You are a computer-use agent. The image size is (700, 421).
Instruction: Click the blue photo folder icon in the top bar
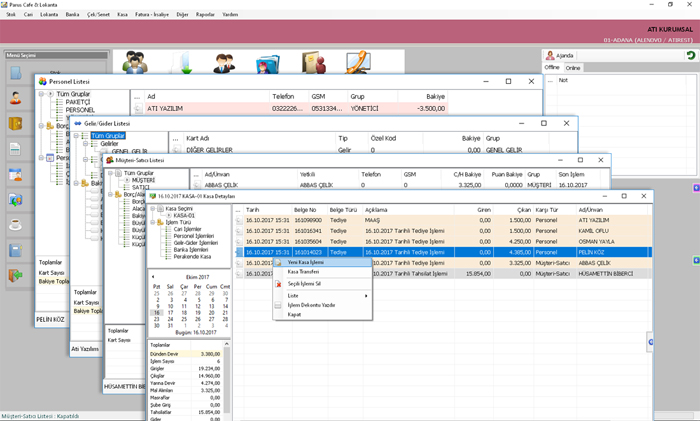268,63
